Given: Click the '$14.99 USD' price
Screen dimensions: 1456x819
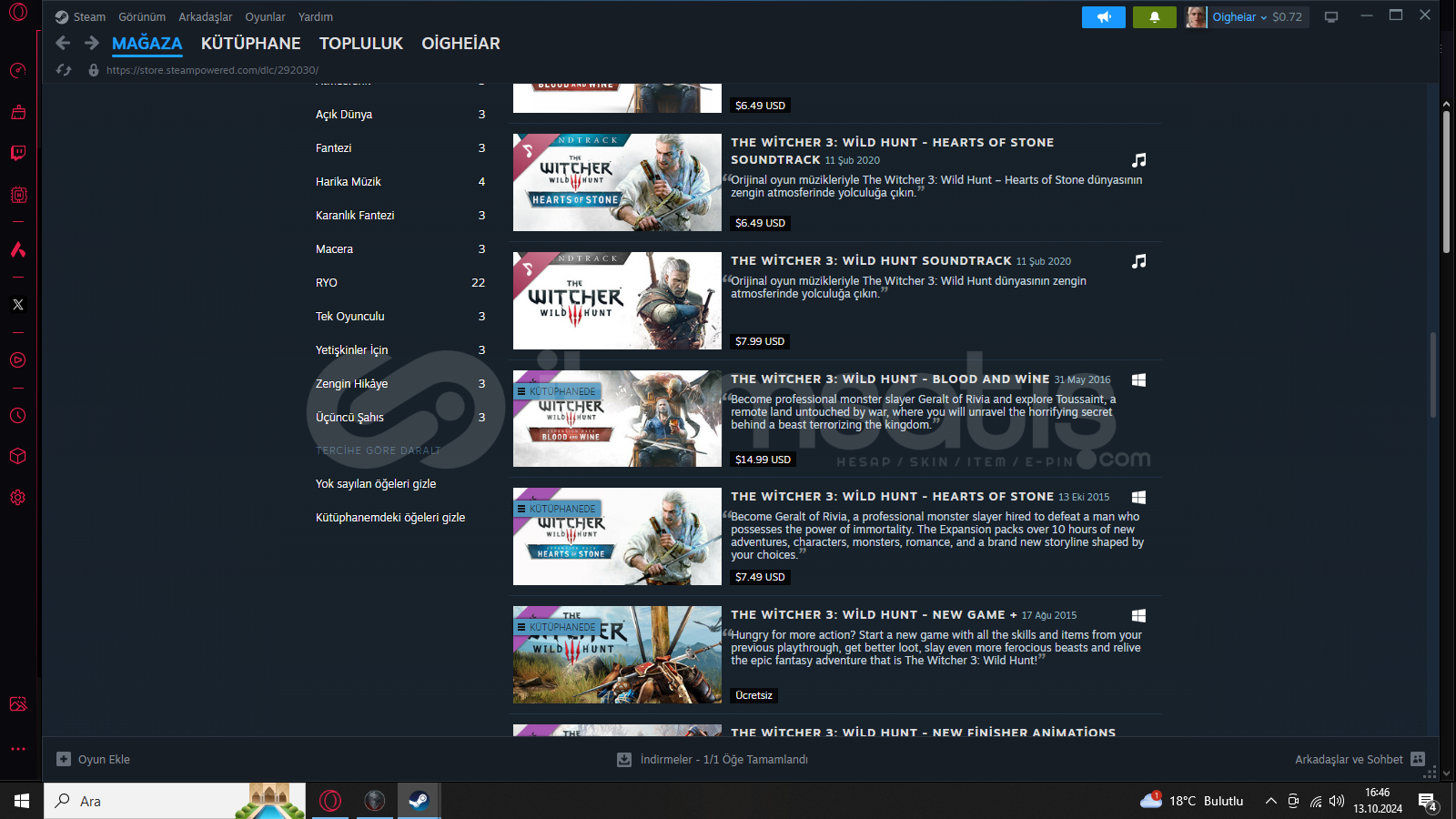Looking at the screenshot, I should click(763, 460).
